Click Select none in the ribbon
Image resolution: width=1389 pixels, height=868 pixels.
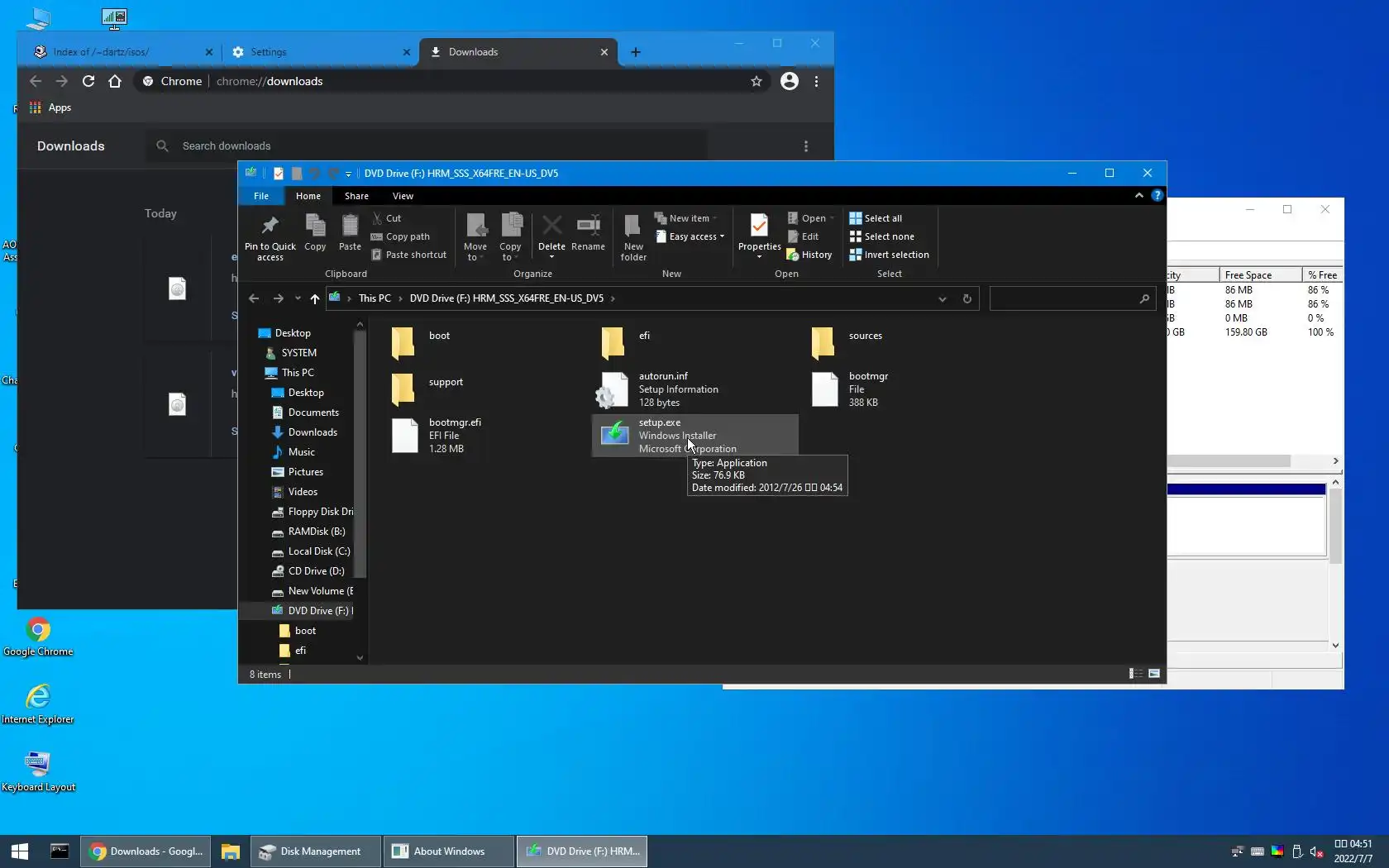[881, 236]
